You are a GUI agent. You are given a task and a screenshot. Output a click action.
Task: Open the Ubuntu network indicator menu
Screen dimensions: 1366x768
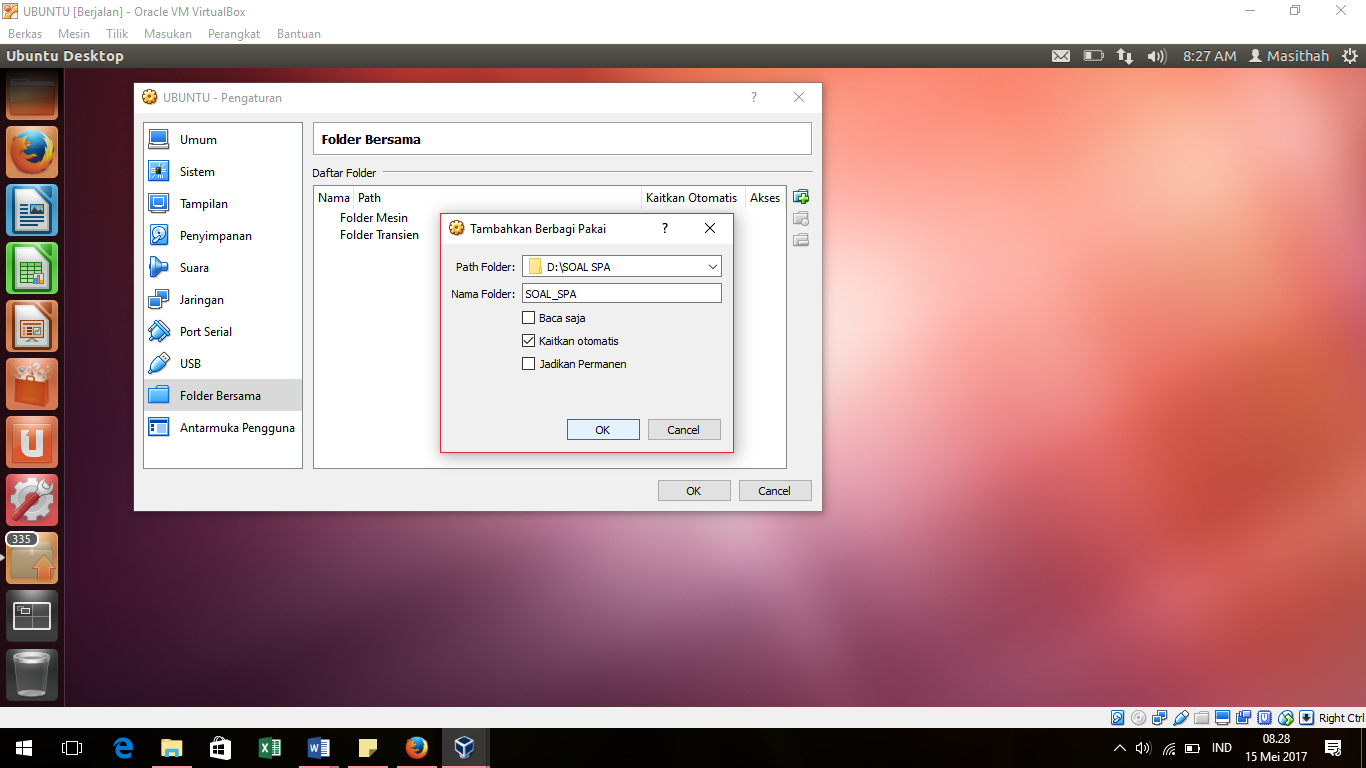click(x=1125, y=56)
